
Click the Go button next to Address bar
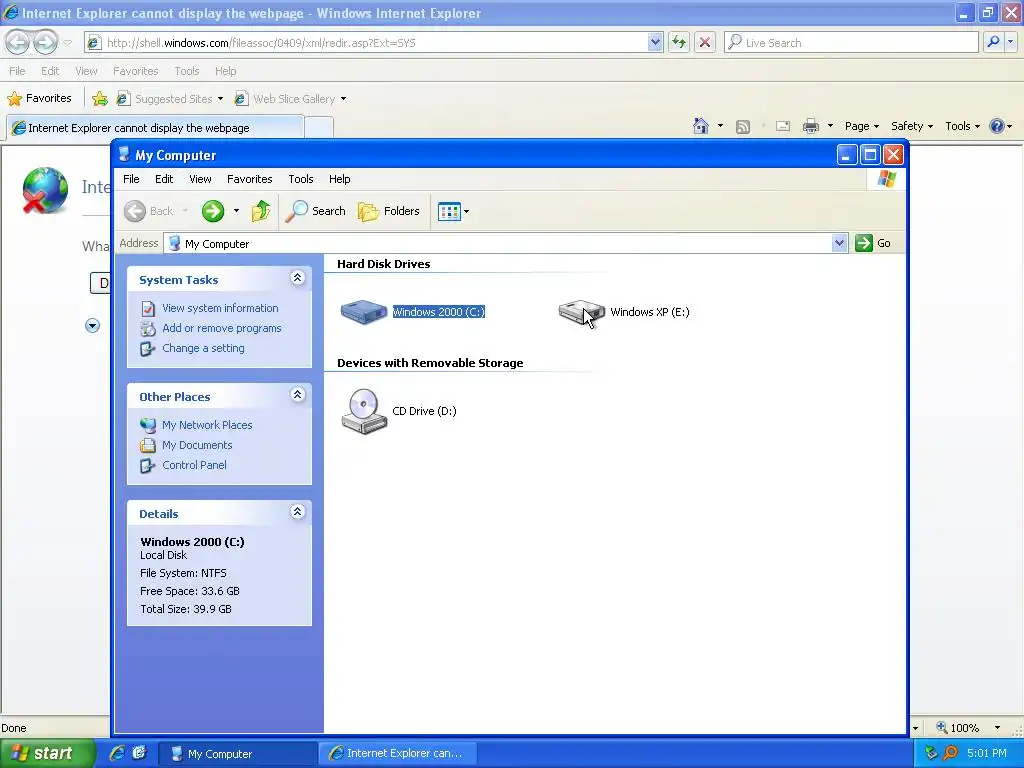click(873, 243)
